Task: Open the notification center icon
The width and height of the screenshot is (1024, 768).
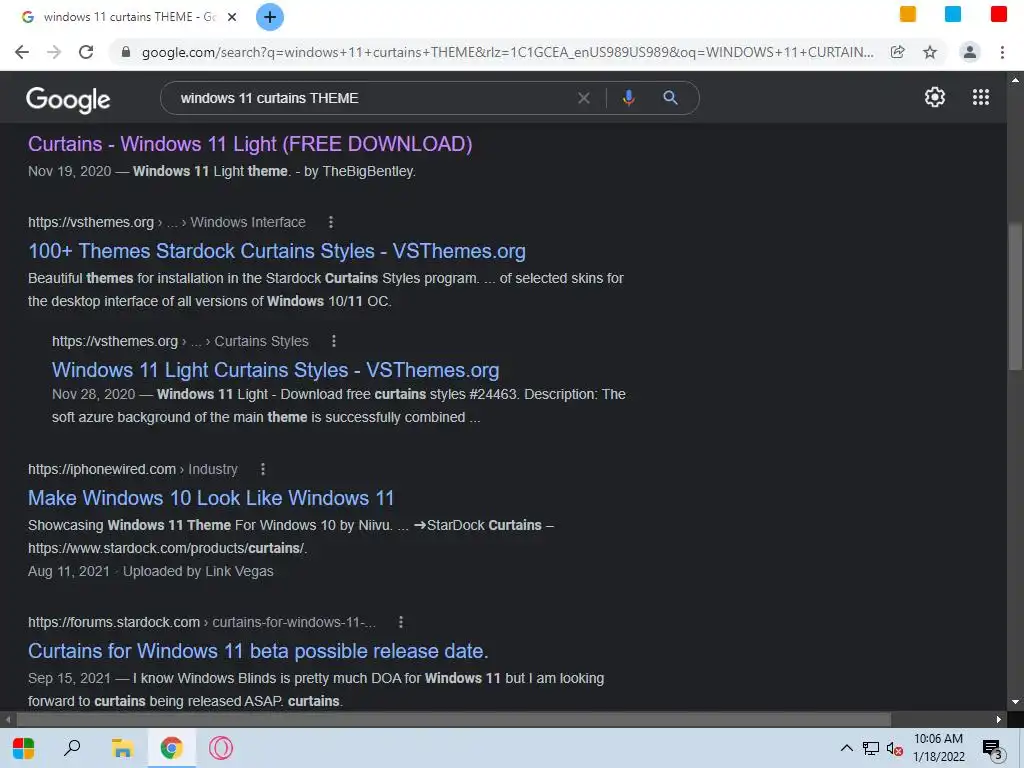Action: 993,750
